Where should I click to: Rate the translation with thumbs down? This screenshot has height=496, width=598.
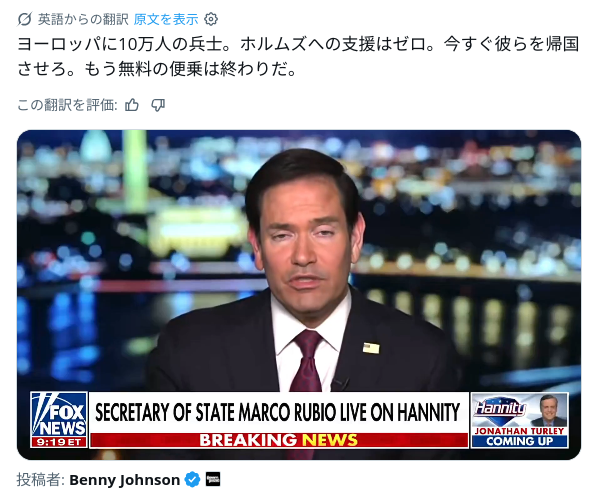[158, 105]
